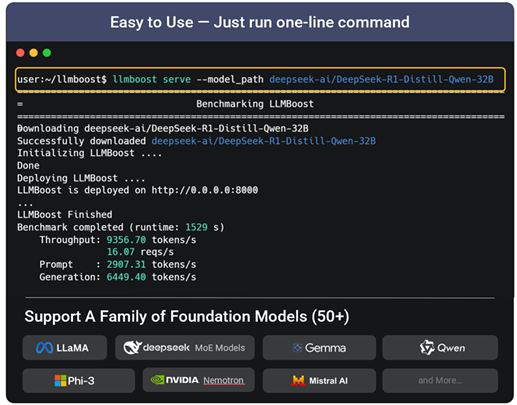The image size is (517, 405).
Task: Click throughput value 9356.70
Action: [126, 240]
